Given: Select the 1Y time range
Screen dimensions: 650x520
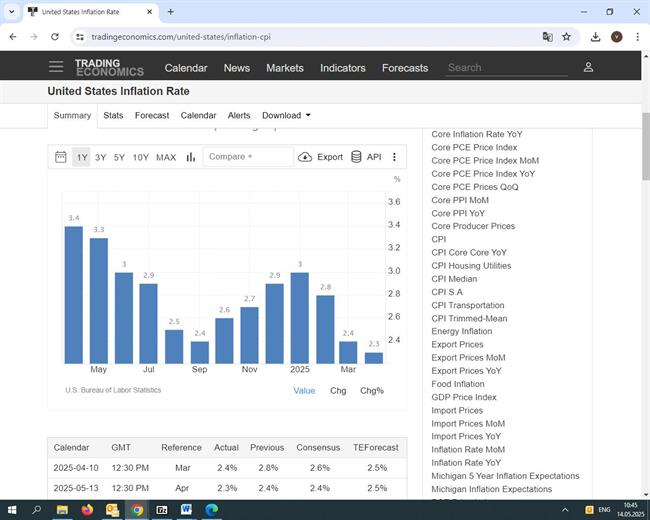Looking at the screenshot, I should click(x=82, y=157).
